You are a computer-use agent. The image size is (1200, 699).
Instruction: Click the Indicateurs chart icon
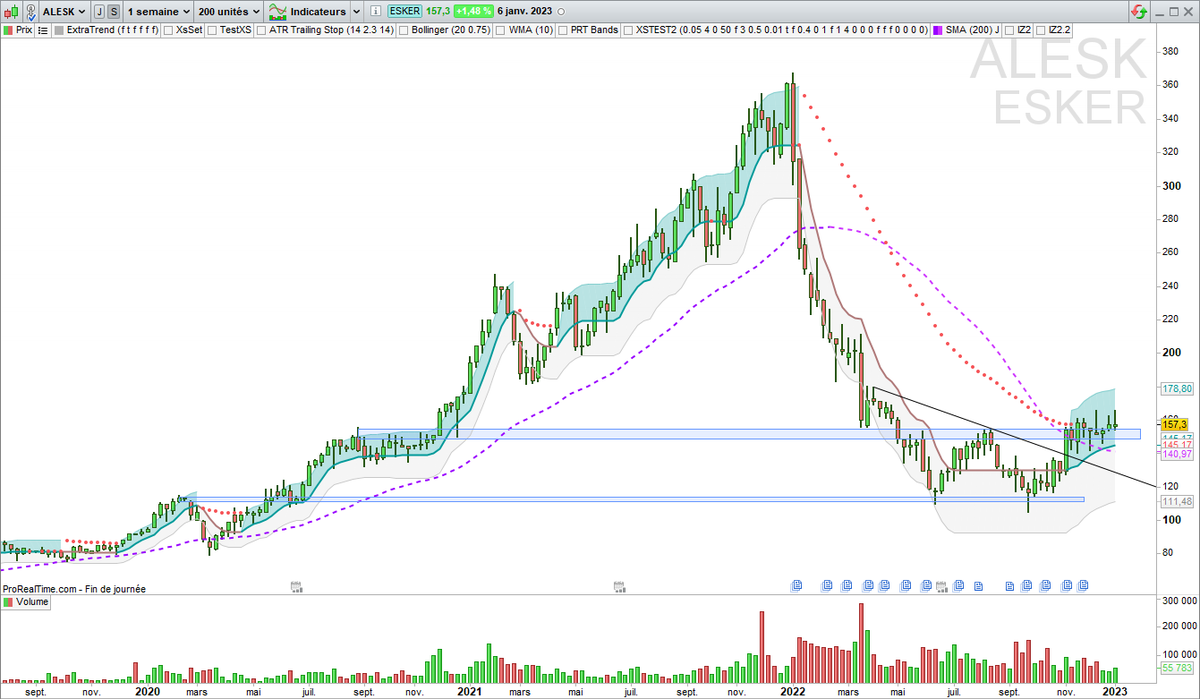(278, 12)
